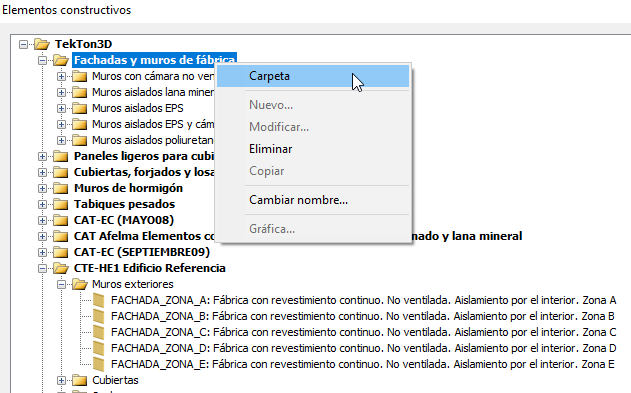
Task: Click the Cubiertas subfolder icon
Action: click(x=80, y=380)
